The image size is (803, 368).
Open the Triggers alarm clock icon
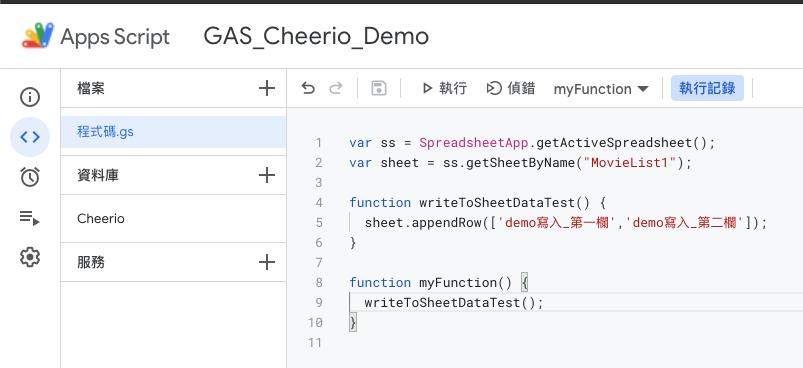30,177
